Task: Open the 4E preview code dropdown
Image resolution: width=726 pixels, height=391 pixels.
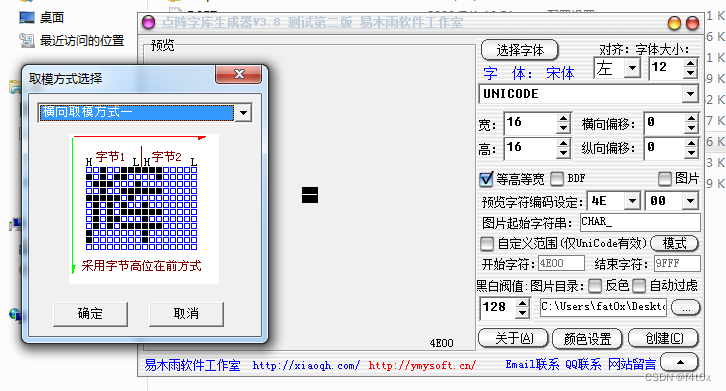Action: 632,201
